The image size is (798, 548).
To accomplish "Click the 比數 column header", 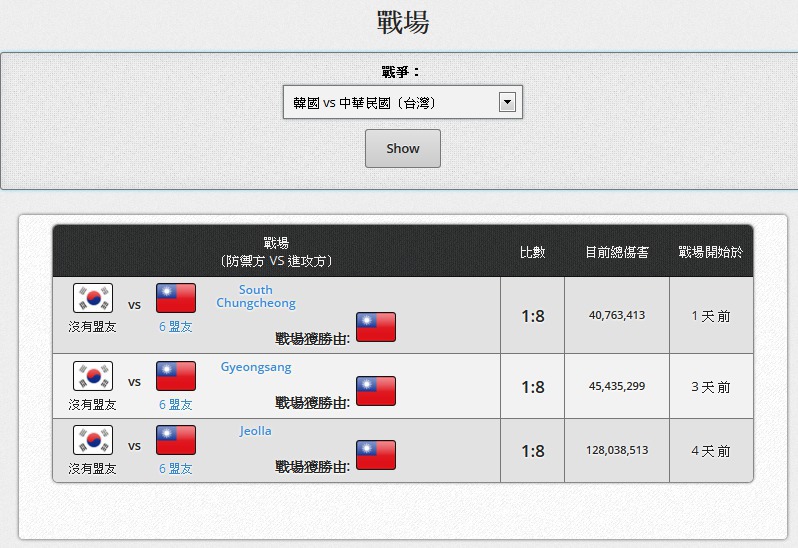I will coord(532,252).
